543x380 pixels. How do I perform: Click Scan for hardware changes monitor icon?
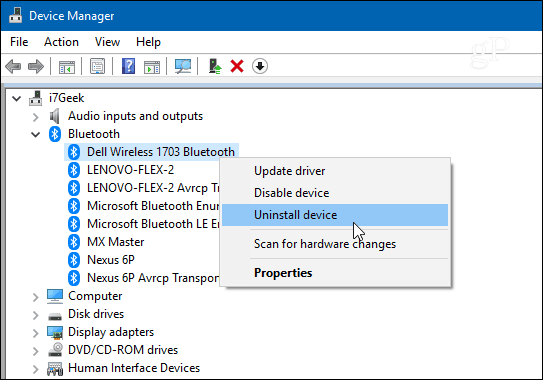(x=183, y=66)
